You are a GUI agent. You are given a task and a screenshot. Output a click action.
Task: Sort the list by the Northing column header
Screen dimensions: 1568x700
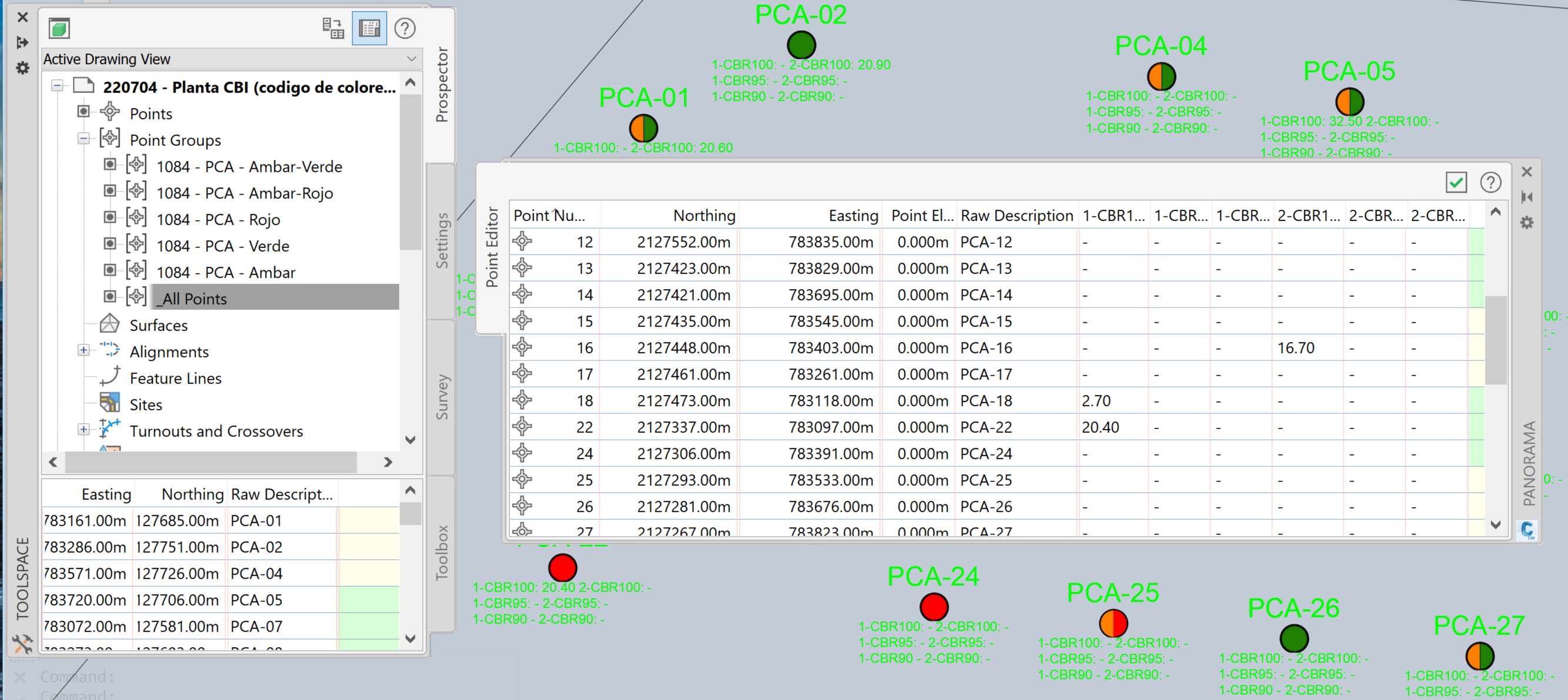pyautogui.click(x=704, y=215)
